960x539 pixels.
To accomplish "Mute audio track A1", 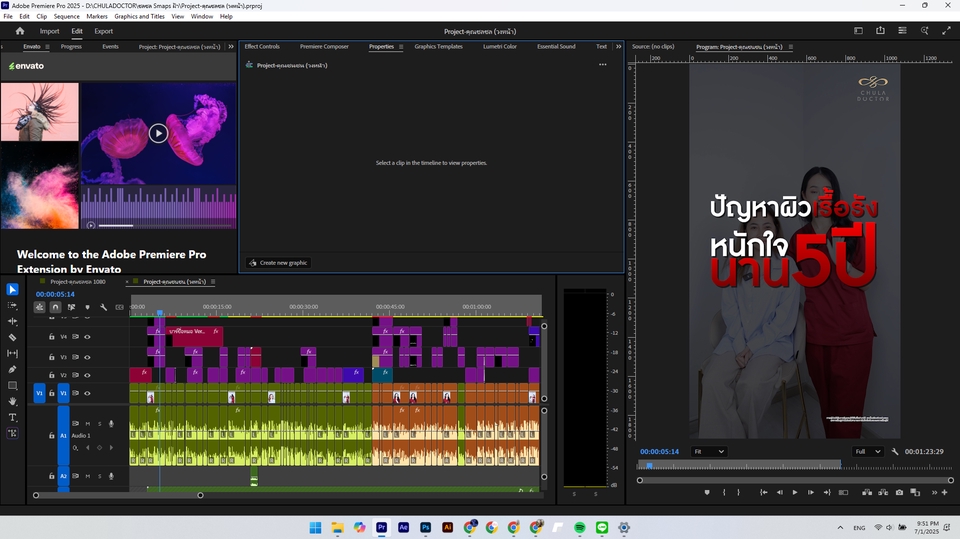I will point(87,424).
